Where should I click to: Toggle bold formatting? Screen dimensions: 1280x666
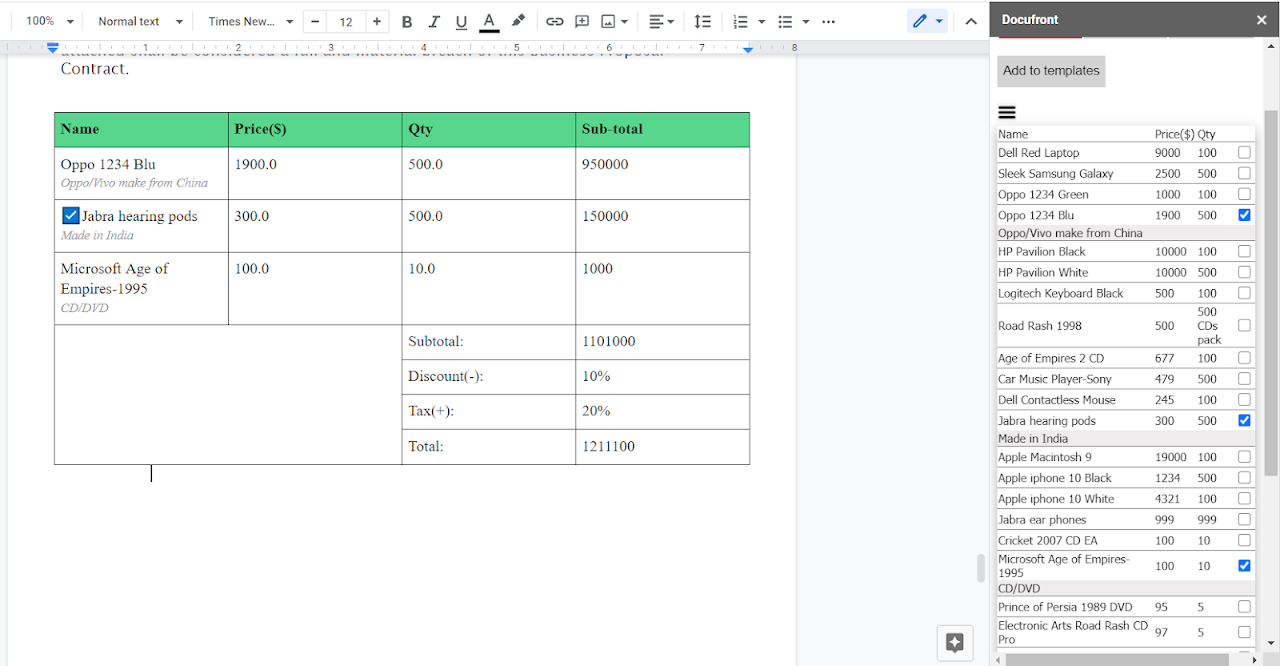click(x=407, y=21)
